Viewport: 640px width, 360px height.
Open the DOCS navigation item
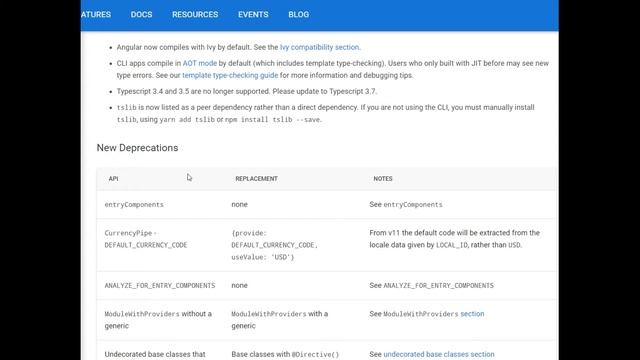click(x=141, y=14)
